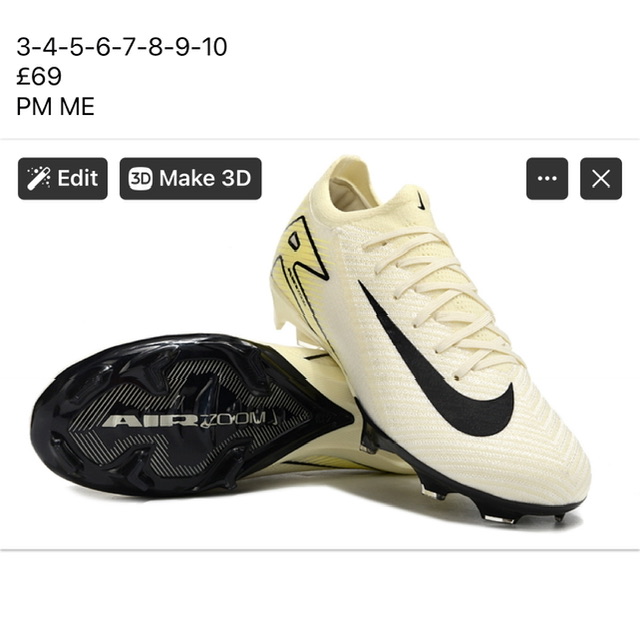This screenshot has width=640, height=637.
Task: Click the divider line below the post text
Action: point(320,139)
